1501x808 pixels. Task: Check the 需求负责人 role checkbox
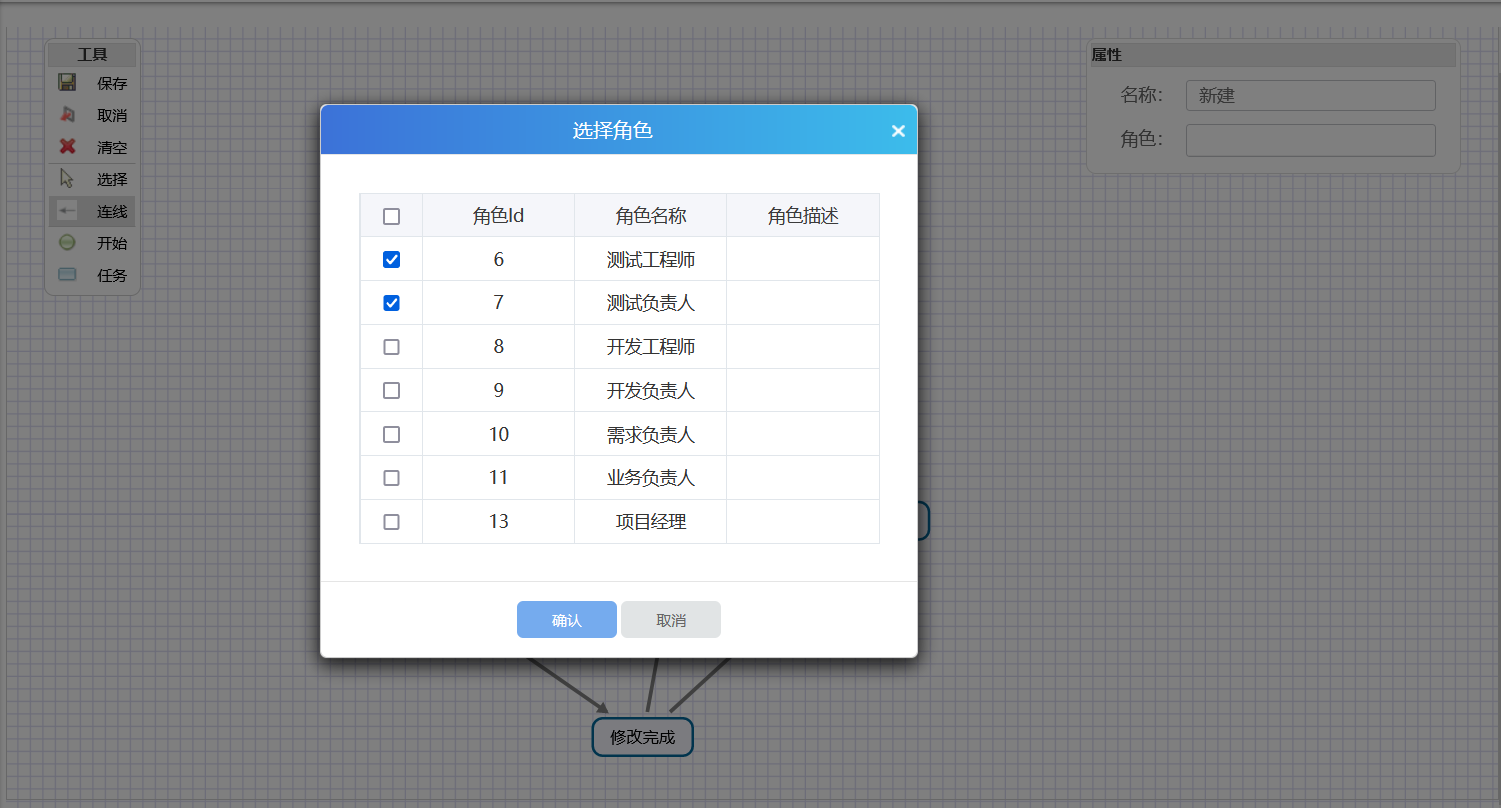tap(391, 434)
